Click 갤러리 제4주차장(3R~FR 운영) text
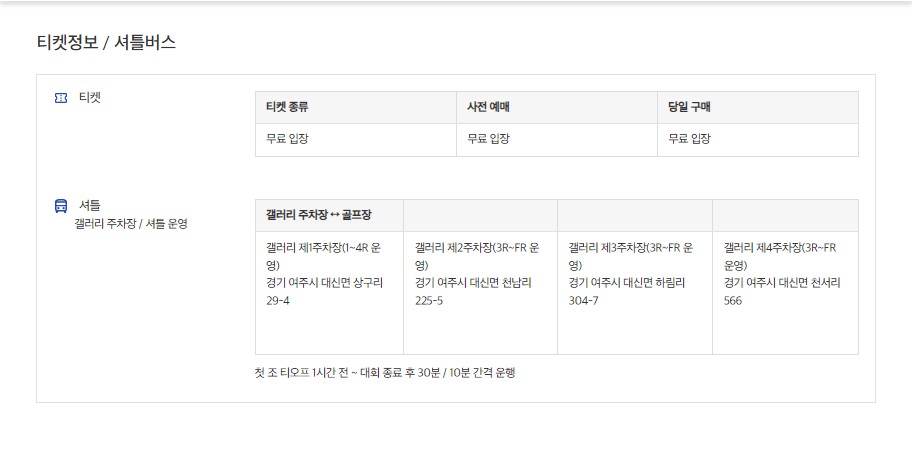Image resolution: width=912 pixels, height=456 pixels. coord(780,256)
